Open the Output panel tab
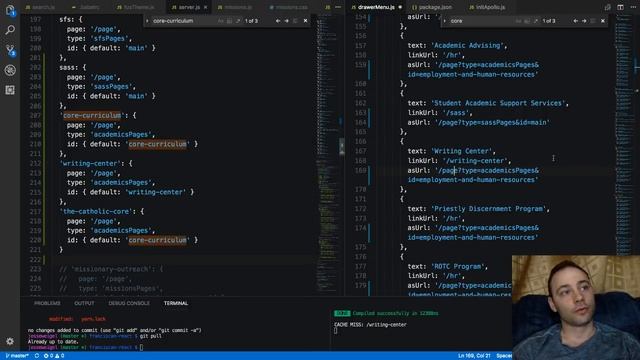This screenshot has width=640, height=360. click(x=84, y=303)
